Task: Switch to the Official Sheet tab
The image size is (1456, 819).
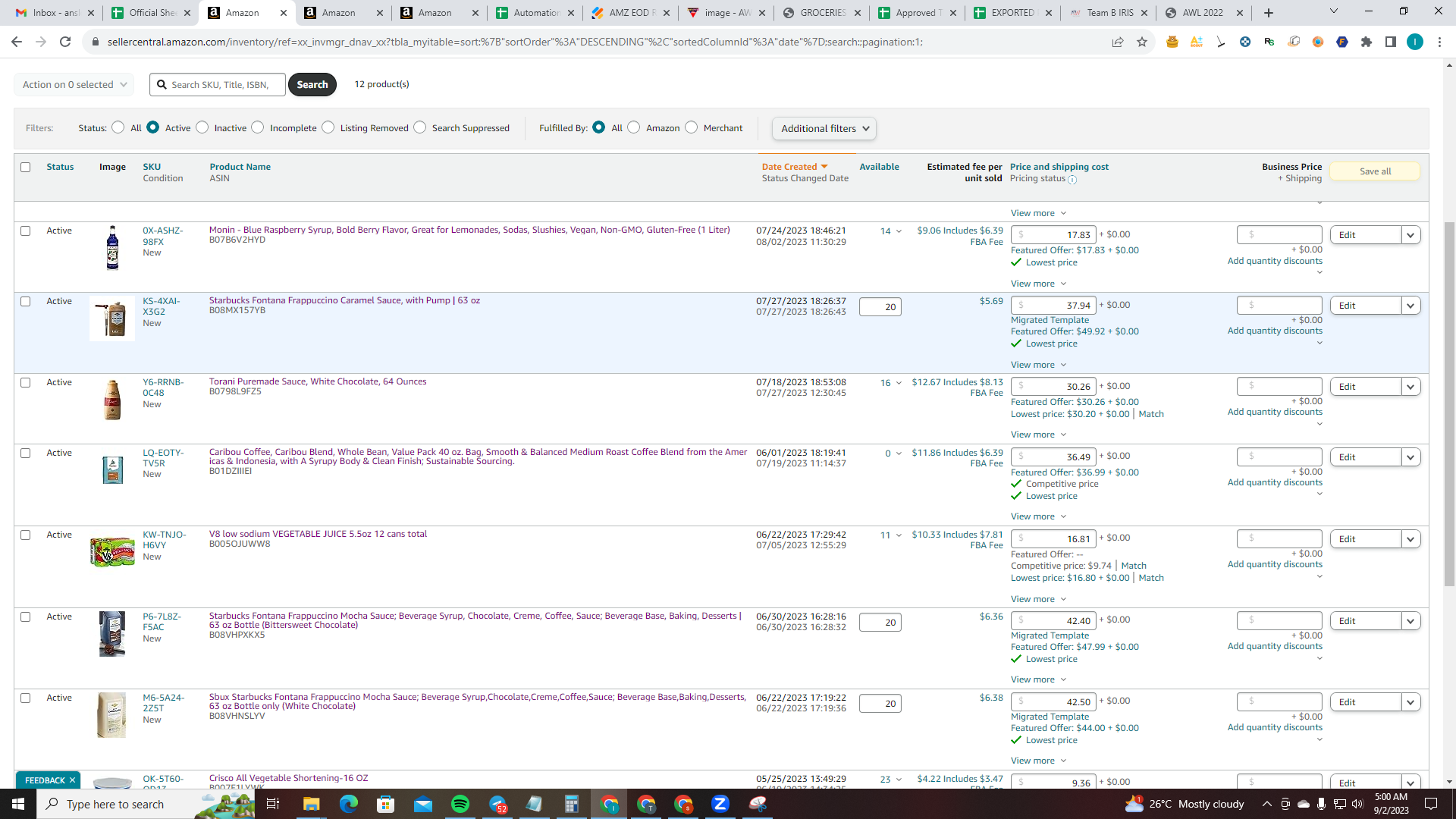Action: [151, 13]
